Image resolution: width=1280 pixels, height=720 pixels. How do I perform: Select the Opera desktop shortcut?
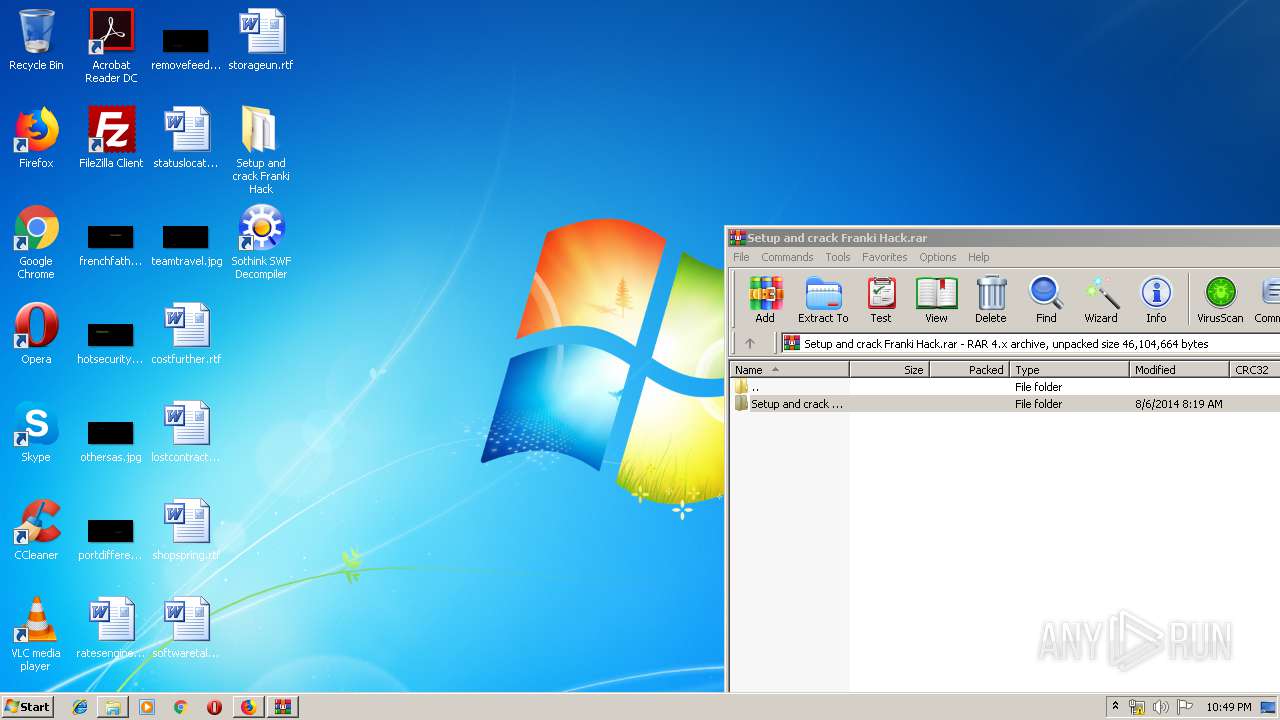point(36,334)
